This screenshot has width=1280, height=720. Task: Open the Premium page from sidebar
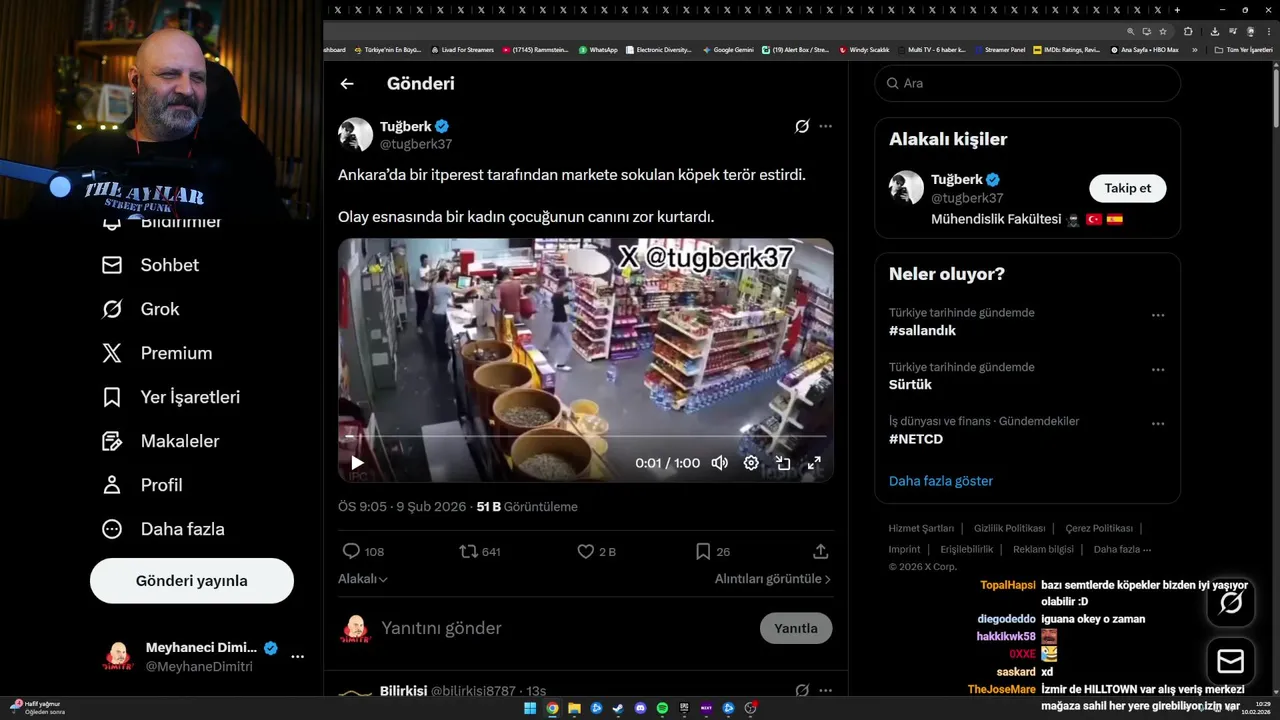(x=157, y=353)
